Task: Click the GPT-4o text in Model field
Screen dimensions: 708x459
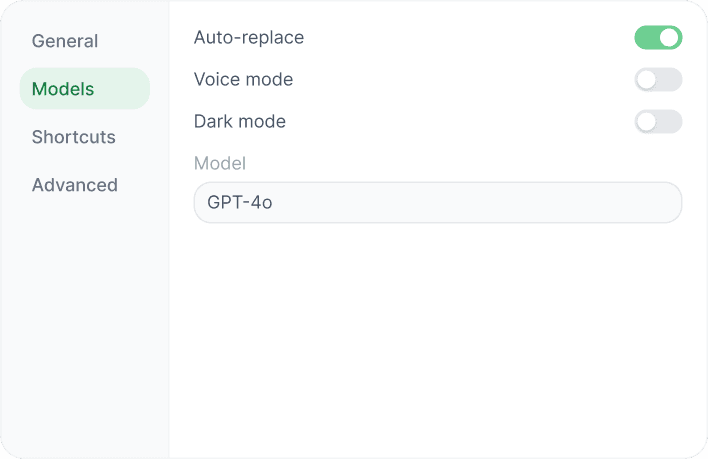Action: [x=240, y=202]
